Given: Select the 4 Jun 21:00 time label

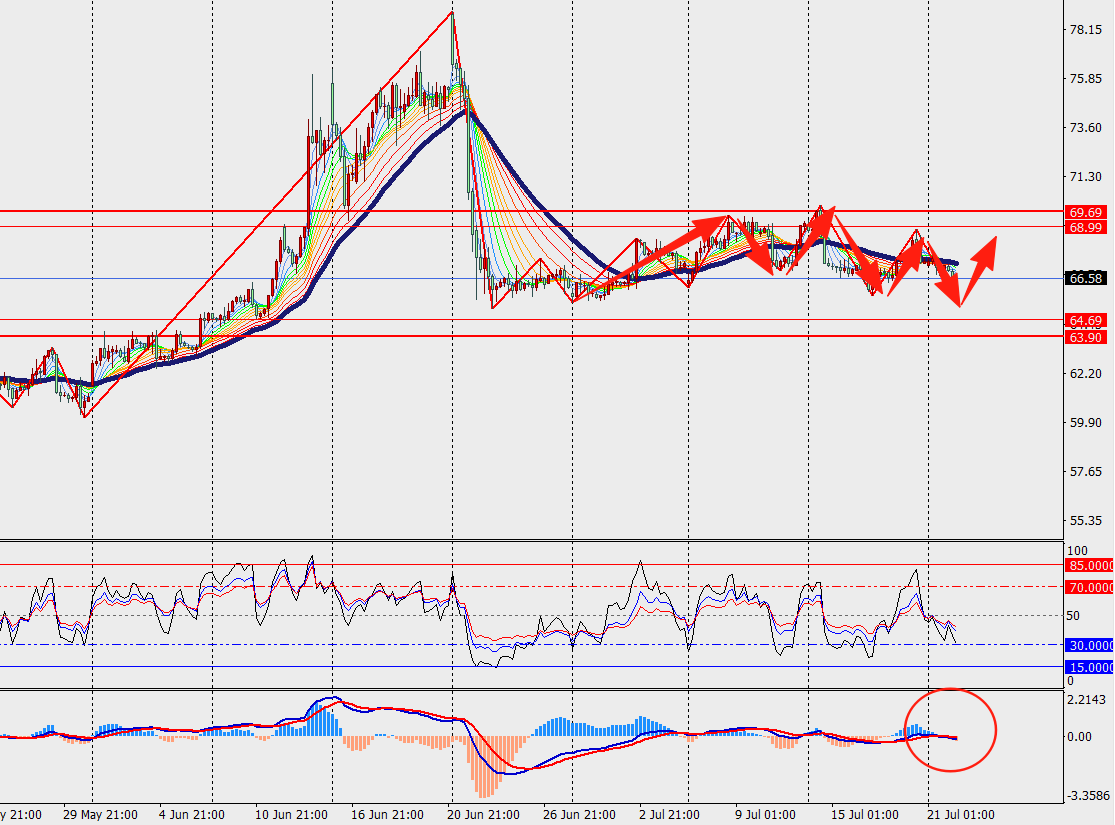Looking at the screenshot, I should coord(192,815).
